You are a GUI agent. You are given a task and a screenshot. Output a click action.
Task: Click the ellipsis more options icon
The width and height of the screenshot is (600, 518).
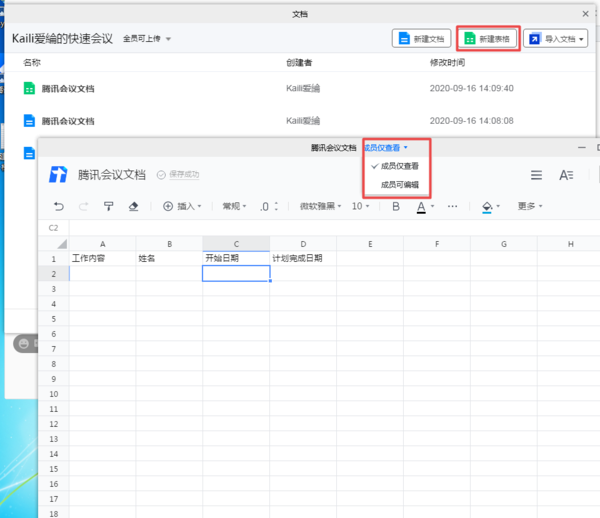pyautogui.click(x=452, y=206)
